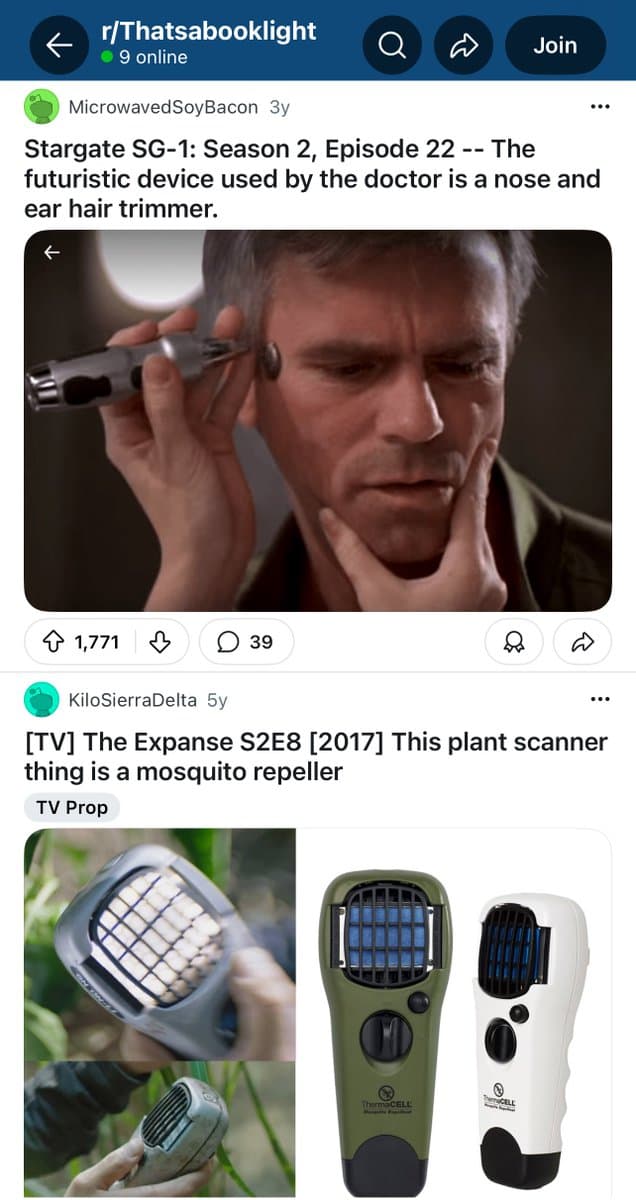View the ThermaCELL repeller product image

click(x=456, y=1012)
